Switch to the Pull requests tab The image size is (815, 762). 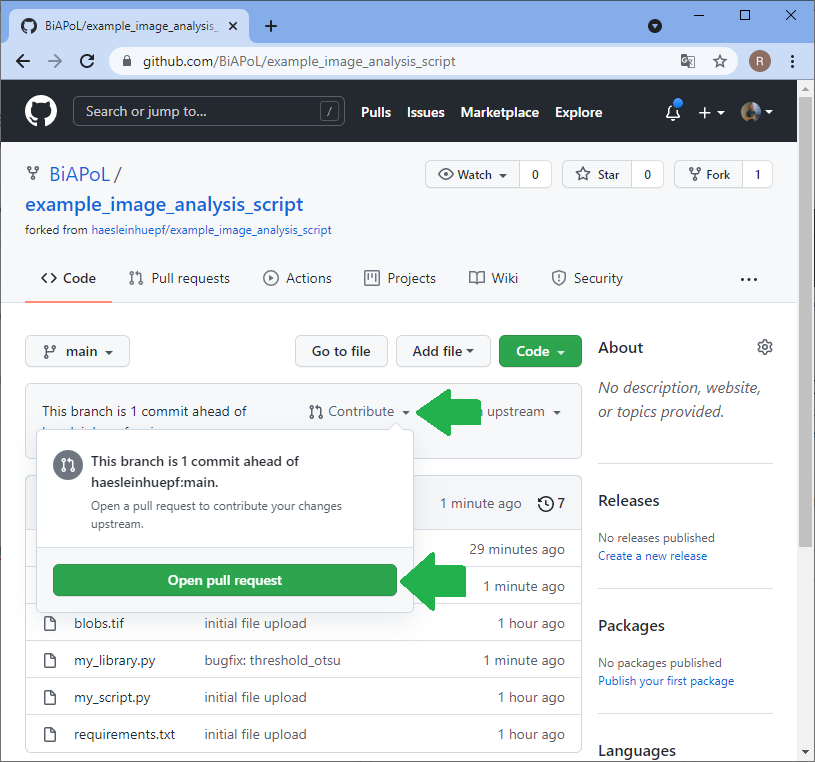click(x=179, y=278)
